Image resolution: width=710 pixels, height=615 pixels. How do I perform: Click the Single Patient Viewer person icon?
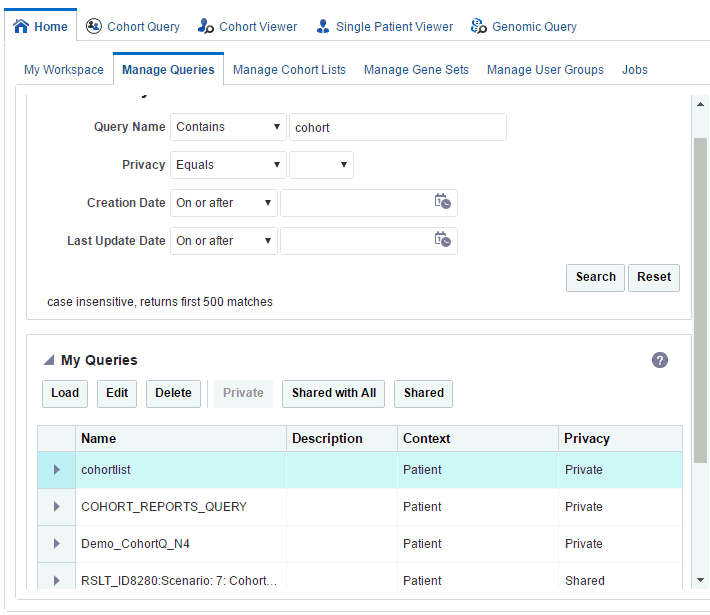click(322, 26)
